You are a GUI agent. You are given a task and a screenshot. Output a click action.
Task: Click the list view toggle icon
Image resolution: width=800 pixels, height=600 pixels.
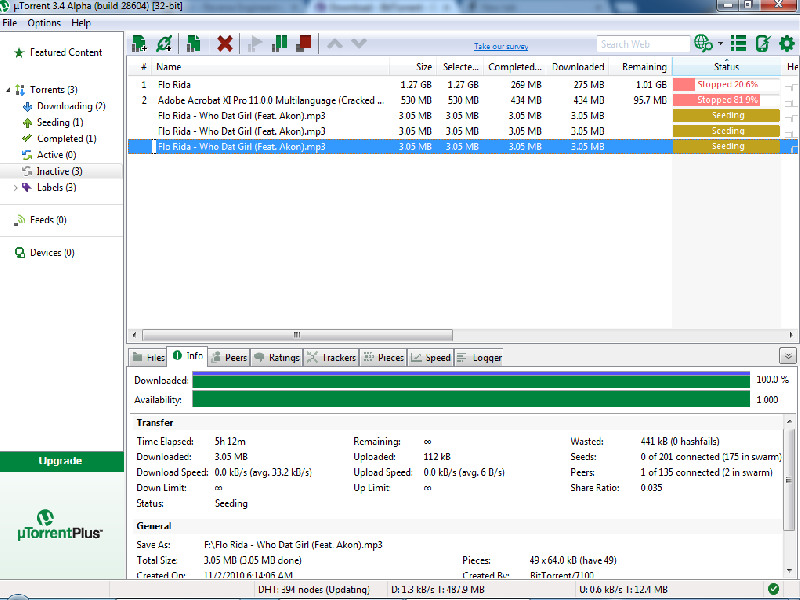point(738,44)
